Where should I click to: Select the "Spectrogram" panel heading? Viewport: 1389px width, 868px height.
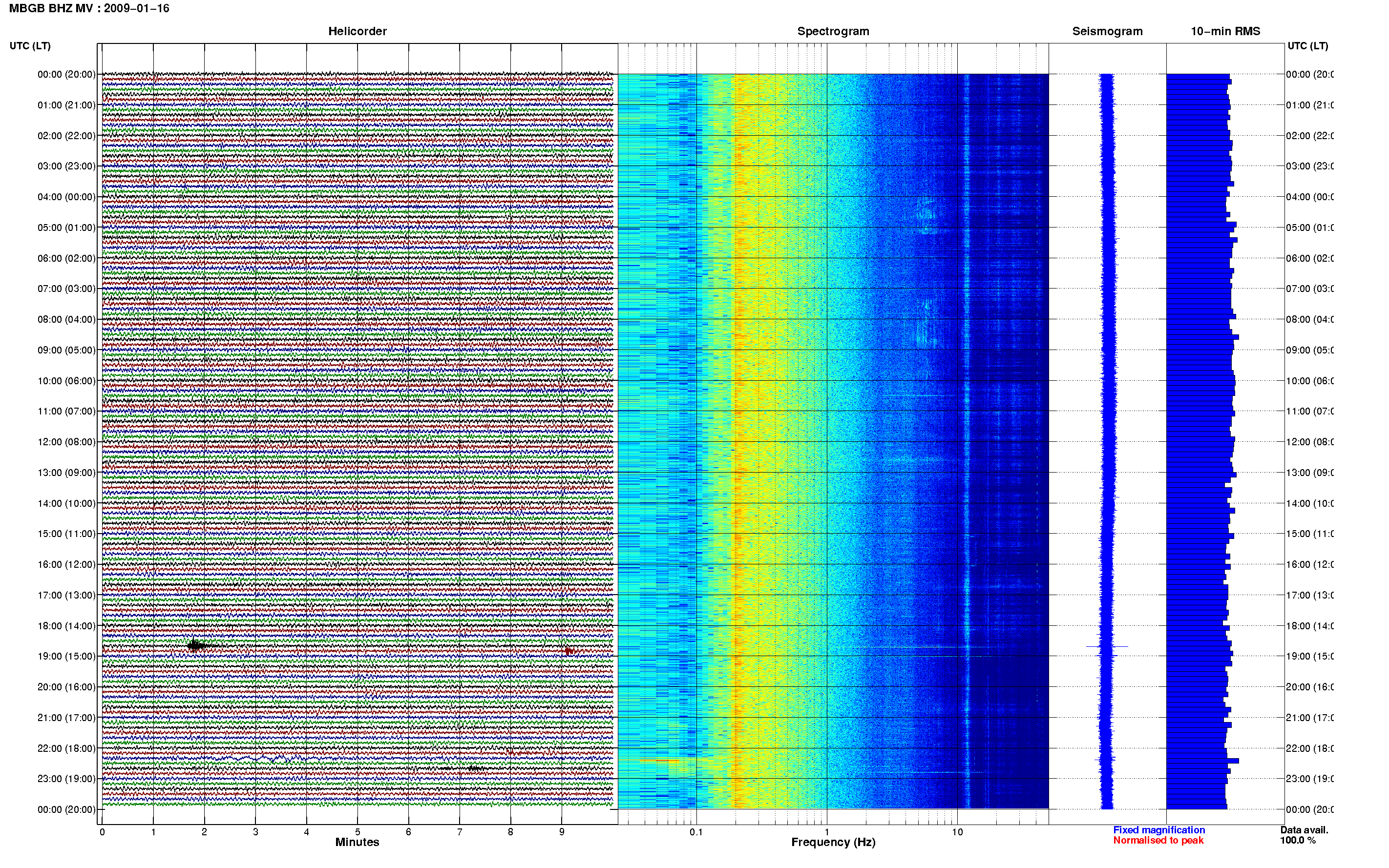(x=833, y=32)
